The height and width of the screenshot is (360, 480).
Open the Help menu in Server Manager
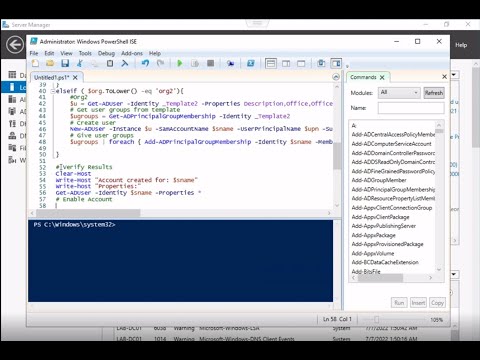[461, 45]
